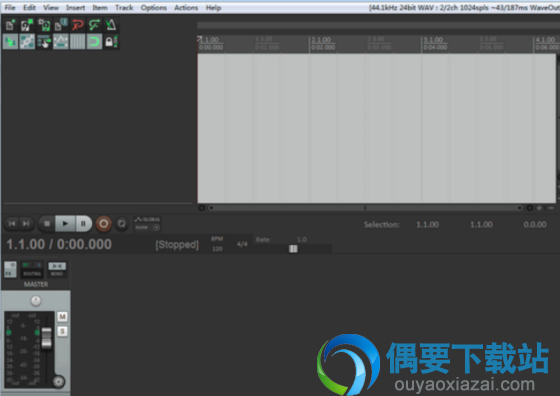Open the Help menu
The height and width of the screenshot is (396, 560).
[213, 7]
